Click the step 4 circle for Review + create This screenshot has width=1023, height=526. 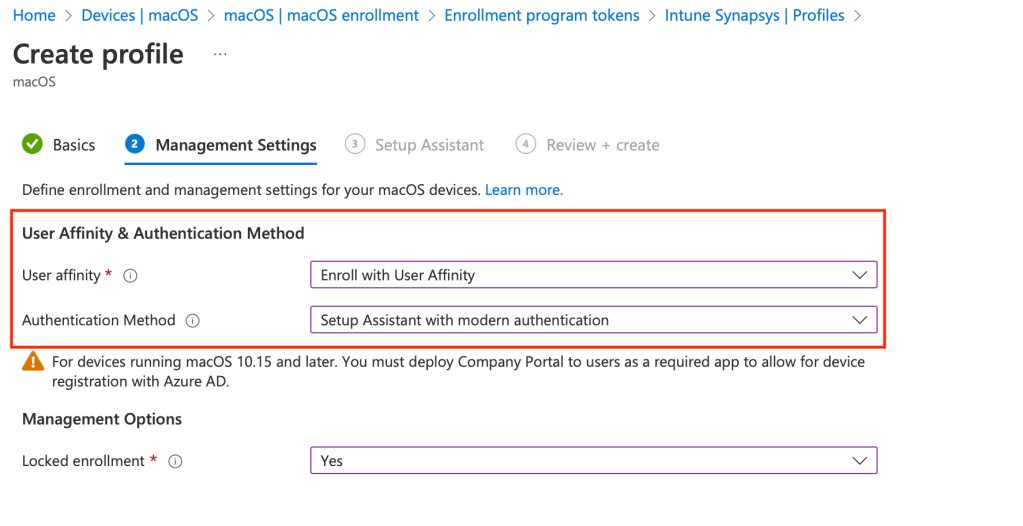(525, 145)
